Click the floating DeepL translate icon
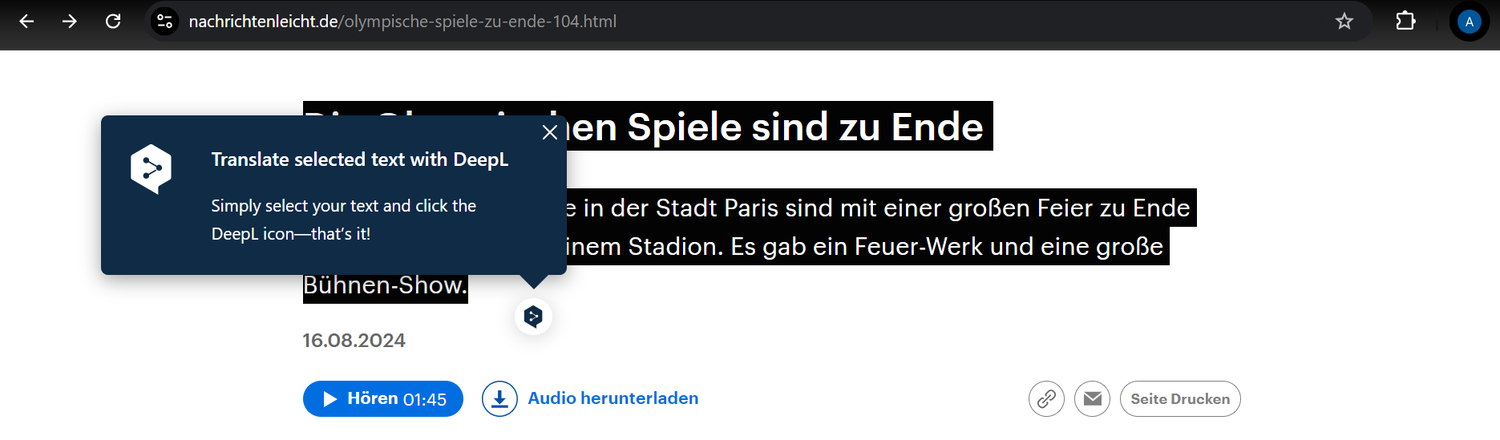This screenshot has height=440, width=1500. 534,317
